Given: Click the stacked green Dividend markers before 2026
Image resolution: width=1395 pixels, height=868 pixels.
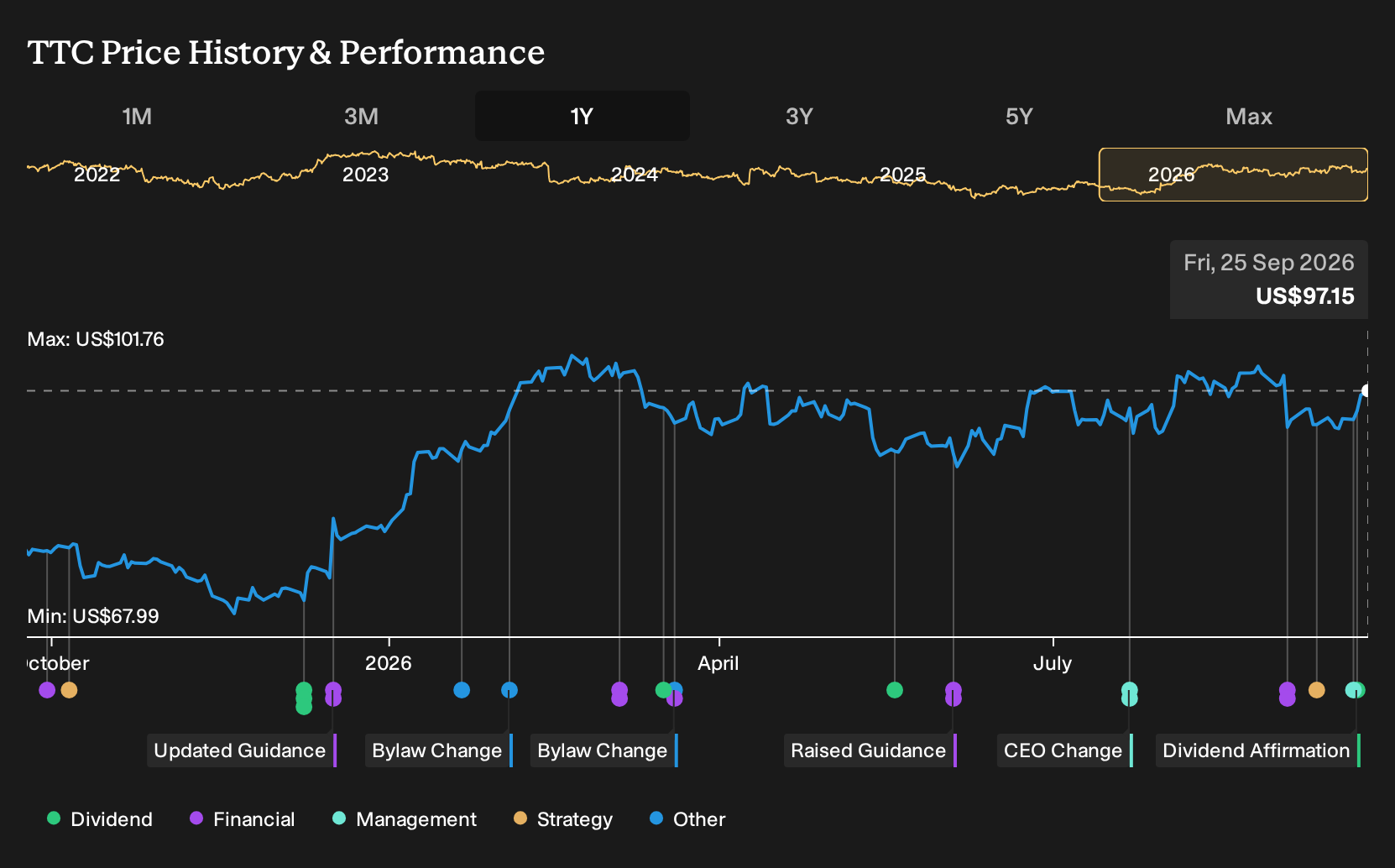Looking at the screenshot, I should tap(304, 698).
